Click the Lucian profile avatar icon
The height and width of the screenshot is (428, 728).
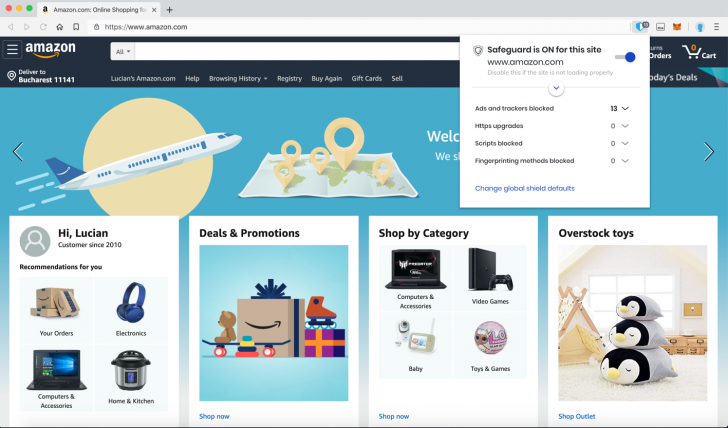pyautogui.click(x=35, y=241)
